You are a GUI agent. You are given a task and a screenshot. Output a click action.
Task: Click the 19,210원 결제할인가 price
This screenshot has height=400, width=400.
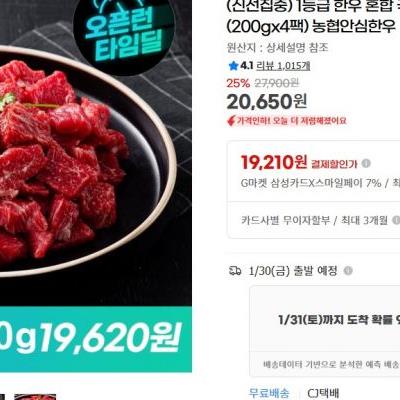tap(299, 163)
